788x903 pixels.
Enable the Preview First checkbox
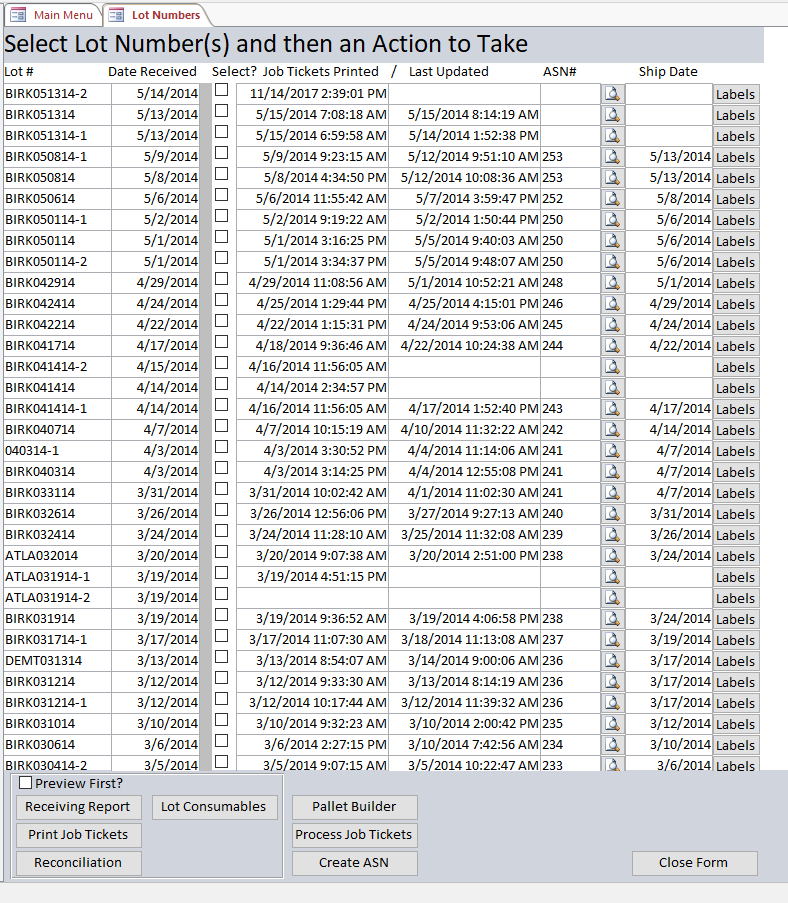[x=26, y=783]
